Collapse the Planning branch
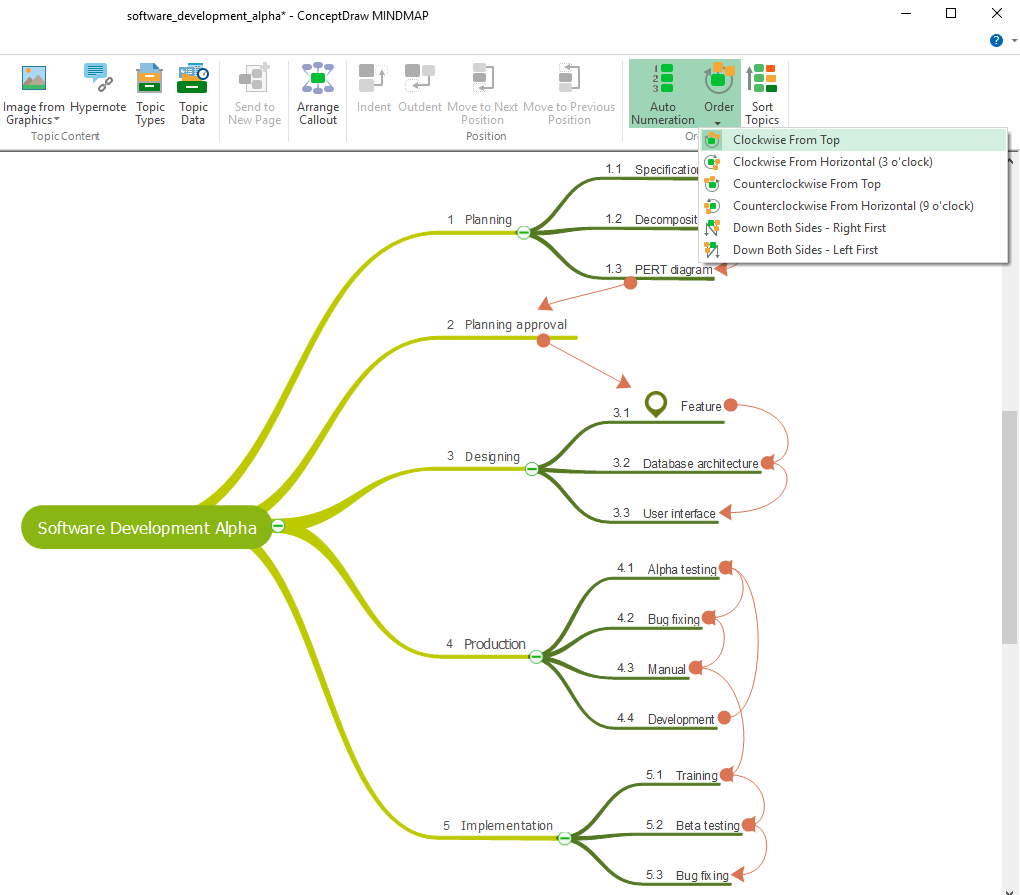 pyautogui.click(x=523, y=231)
